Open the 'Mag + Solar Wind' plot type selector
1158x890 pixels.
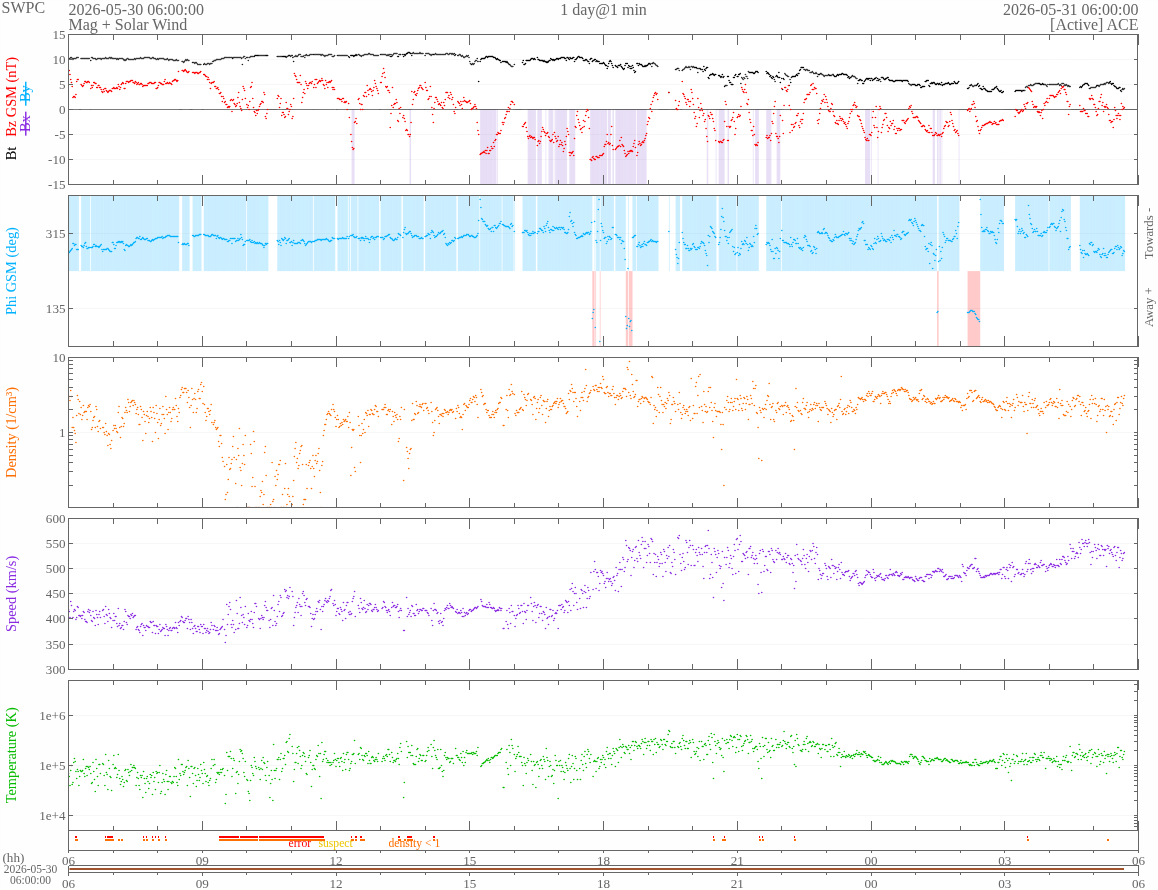[128, 24]
